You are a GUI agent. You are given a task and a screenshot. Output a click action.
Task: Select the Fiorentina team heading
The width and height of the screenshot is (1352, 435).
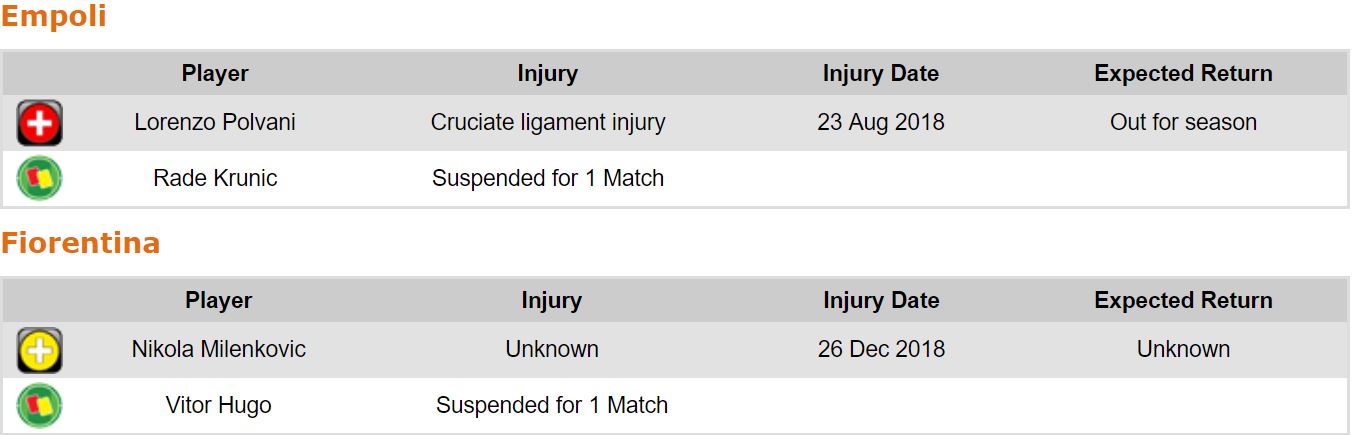(x=80, y=243)
